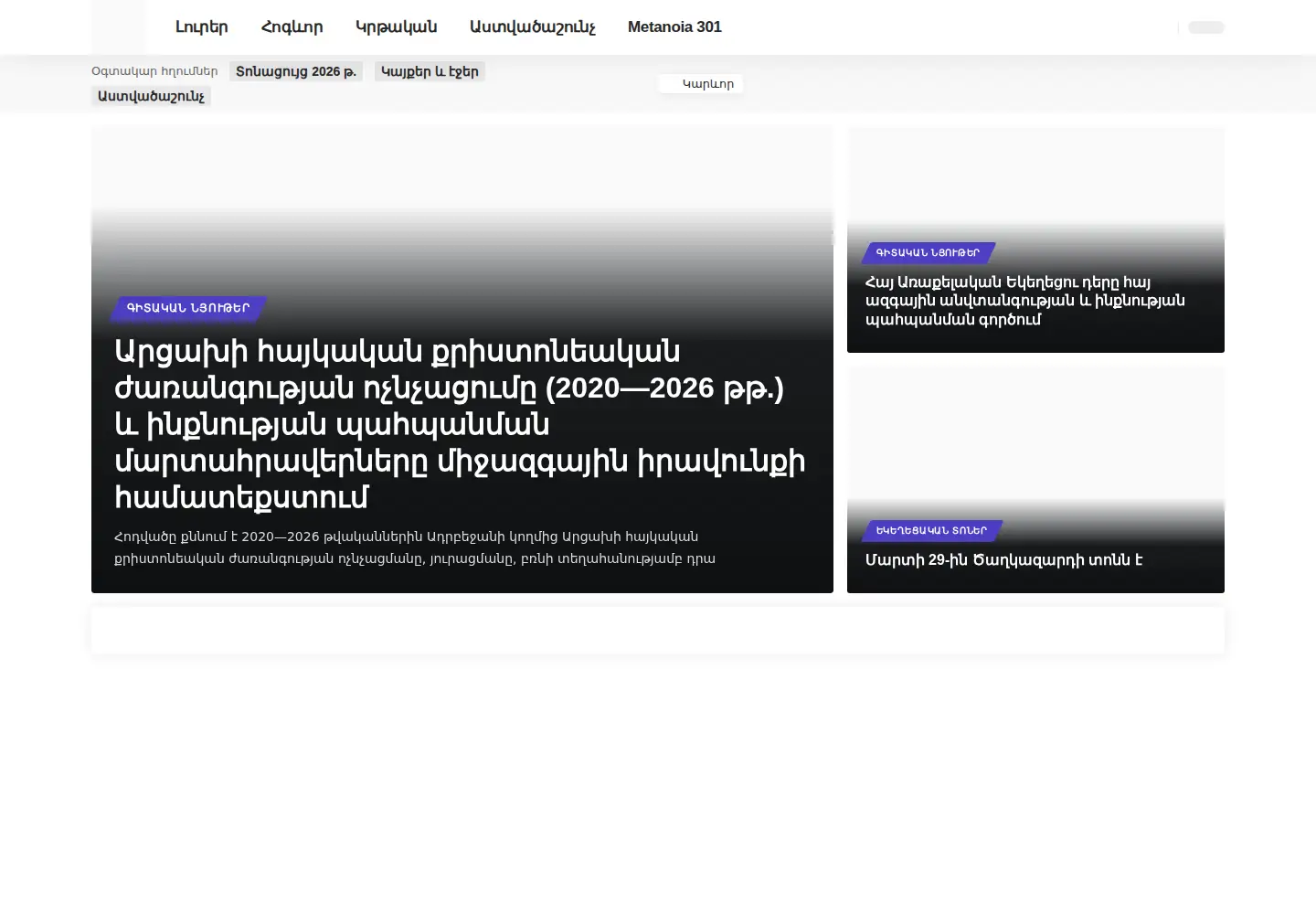Image resolution: width=1316 pixels, height=914 pixels.
Task: Select Կրթական in the top navigation
Action: click(396, 27)
